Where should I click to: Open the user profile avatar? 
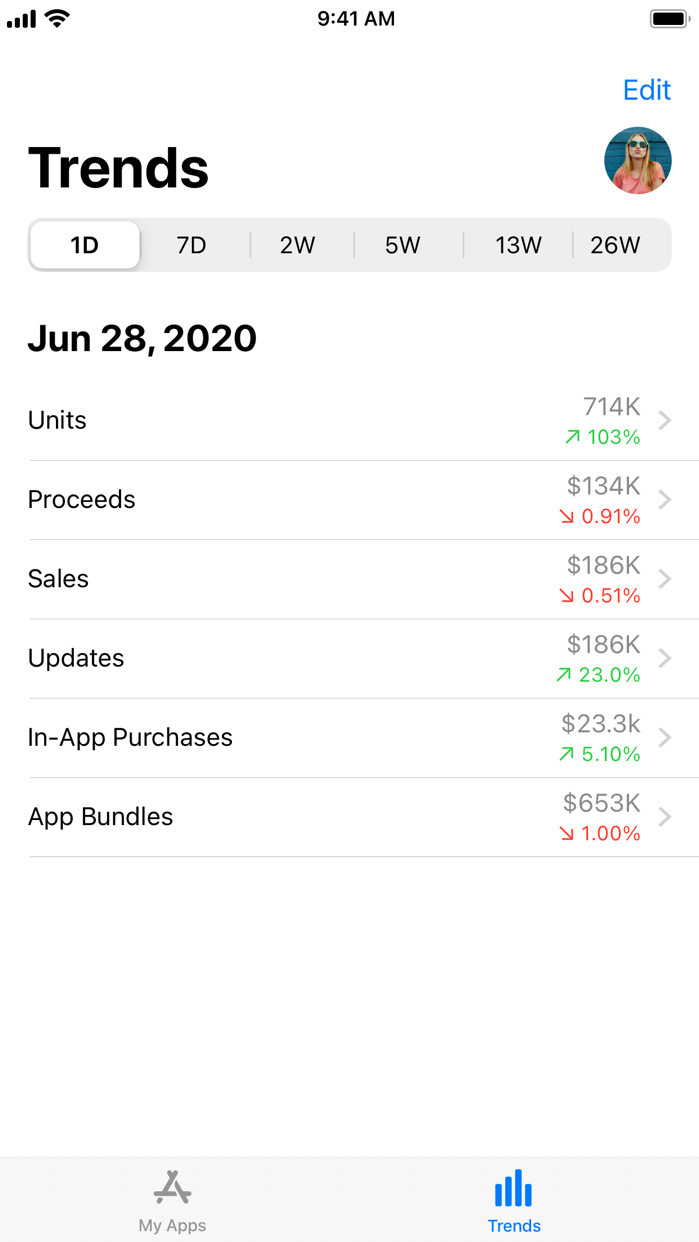click(637, 160)
